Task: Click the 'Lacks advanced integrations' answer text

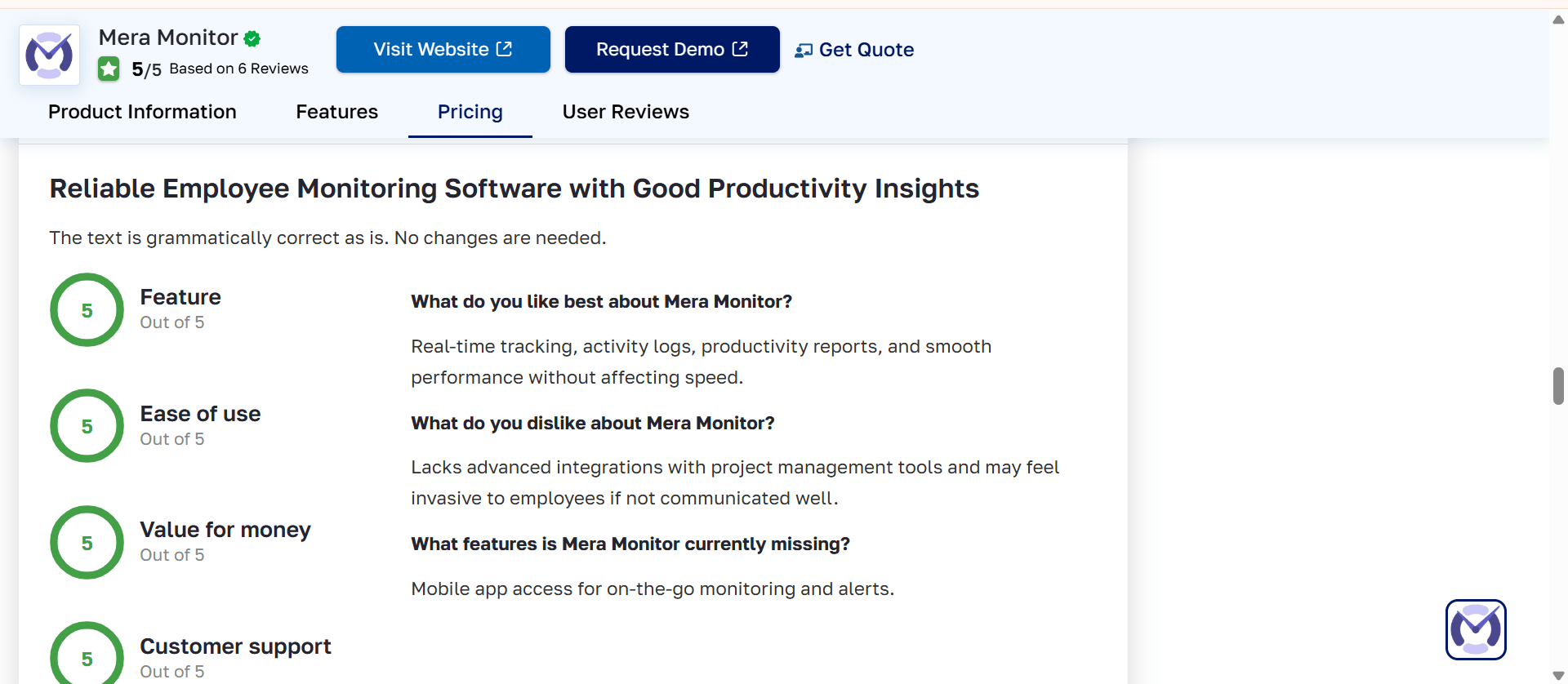Action: pyautogui.click(x=735, y=482)
